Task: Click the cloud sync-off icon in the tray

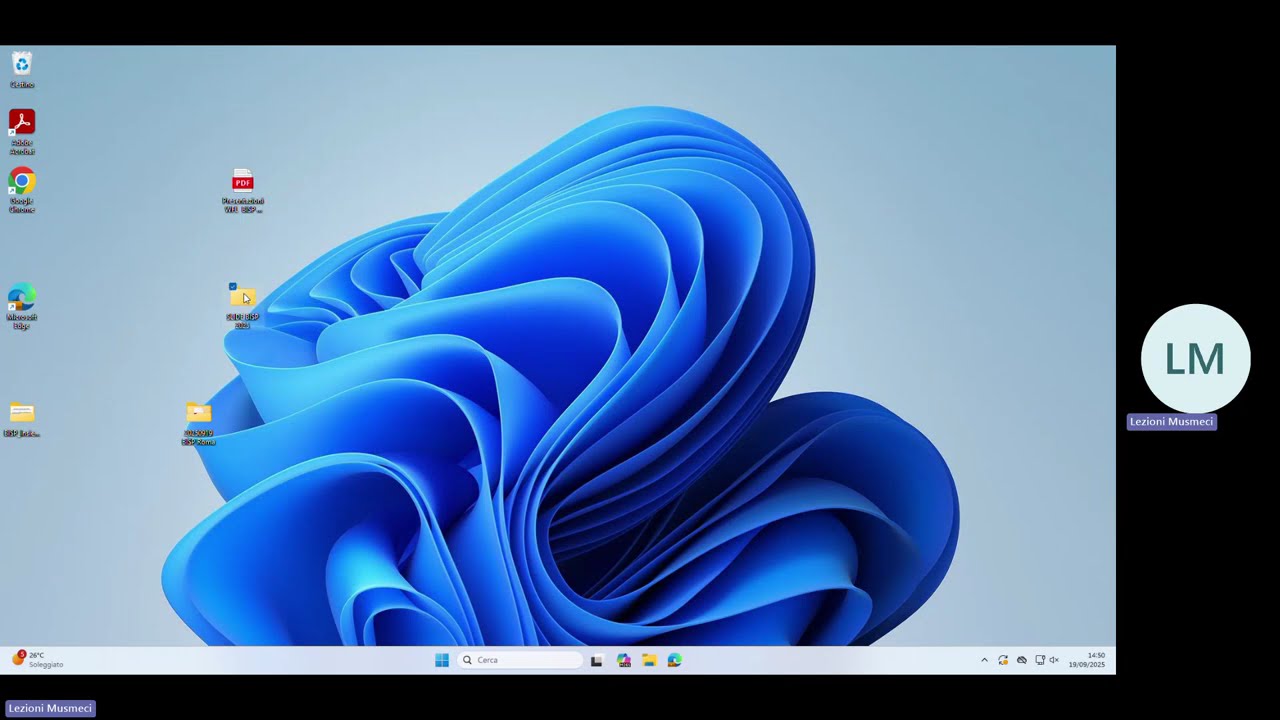Action: click(x=1022, y=660)
